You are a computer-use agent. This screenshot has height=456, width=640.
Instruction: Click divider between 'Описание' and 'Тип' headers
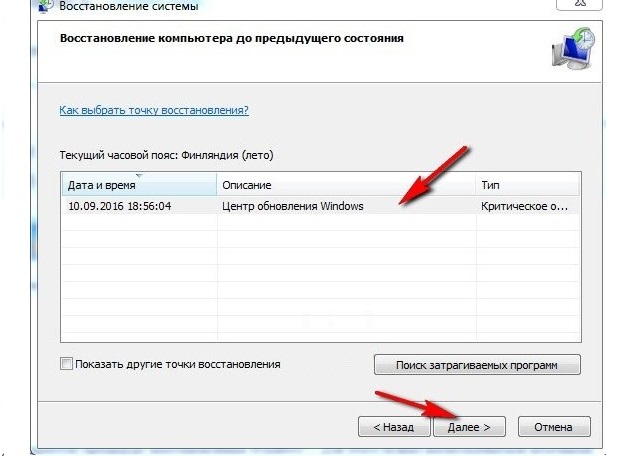pos(475,186)
